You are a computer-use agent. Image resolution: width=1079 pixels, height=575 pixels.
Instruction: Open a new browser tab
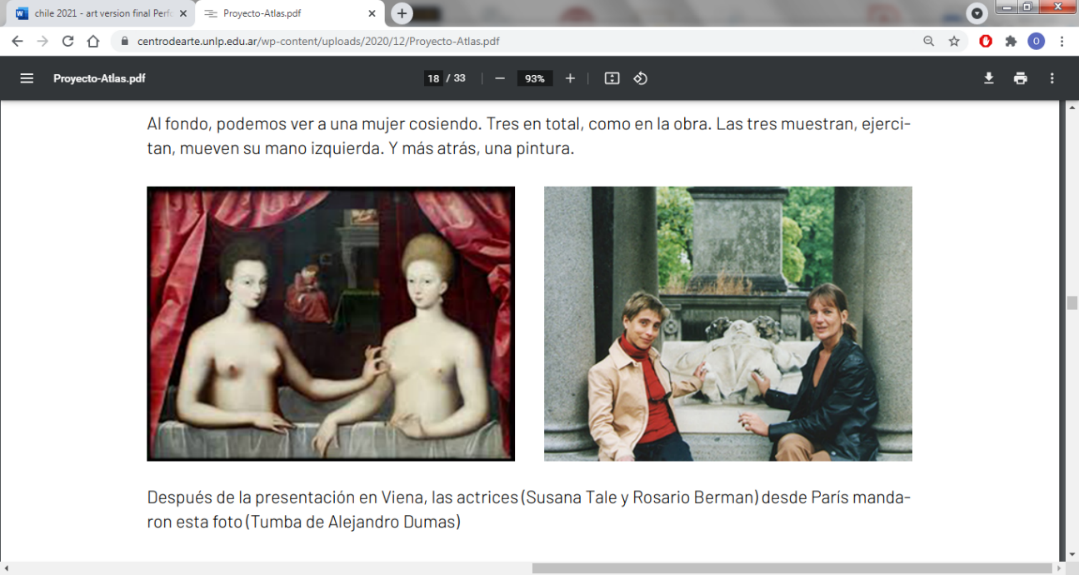(402, 13)
